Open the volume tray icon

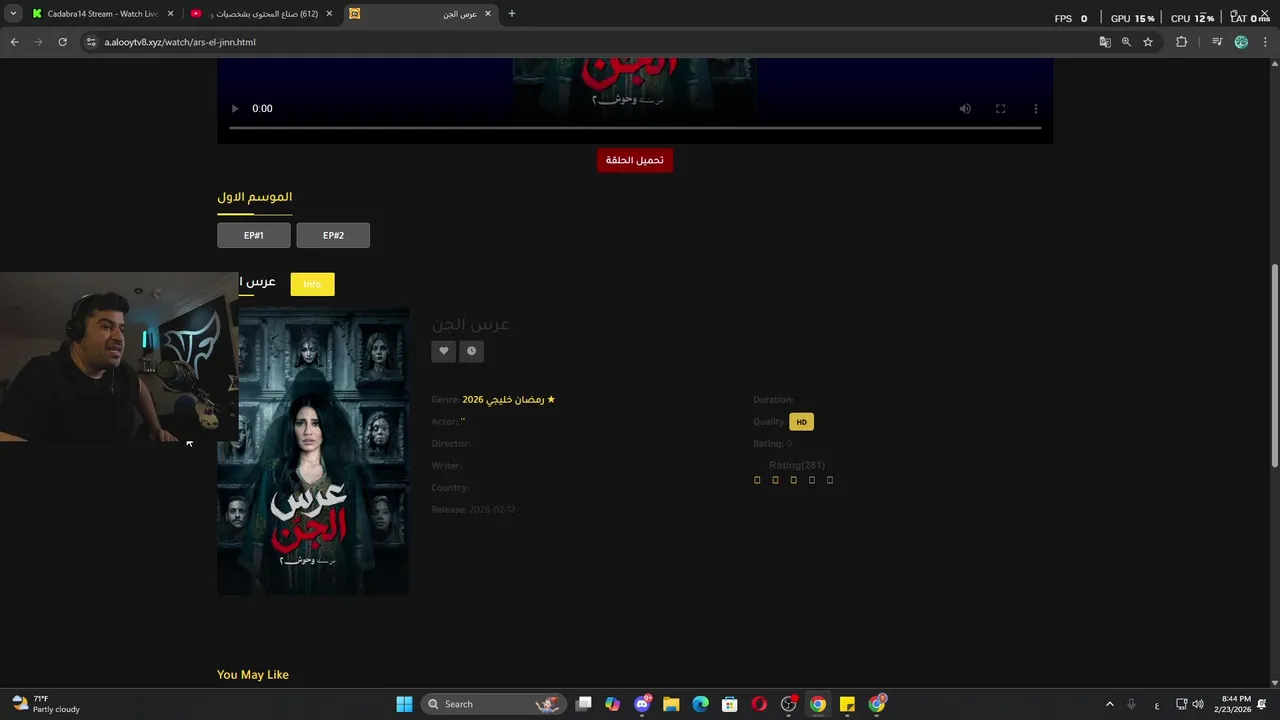point(1198,704)
